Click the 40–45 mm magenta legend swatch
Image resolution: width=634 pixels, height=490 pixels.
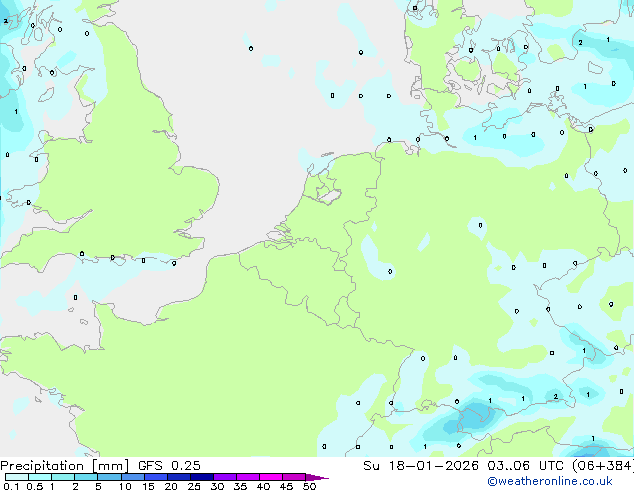point(271,477)
